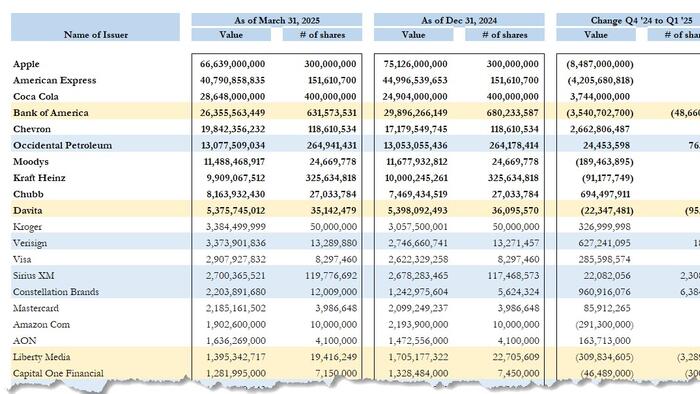Screen dimensions: 700x394
Task: Click Value header under Dec 31, 2024
Action: [x=413, y=35]
